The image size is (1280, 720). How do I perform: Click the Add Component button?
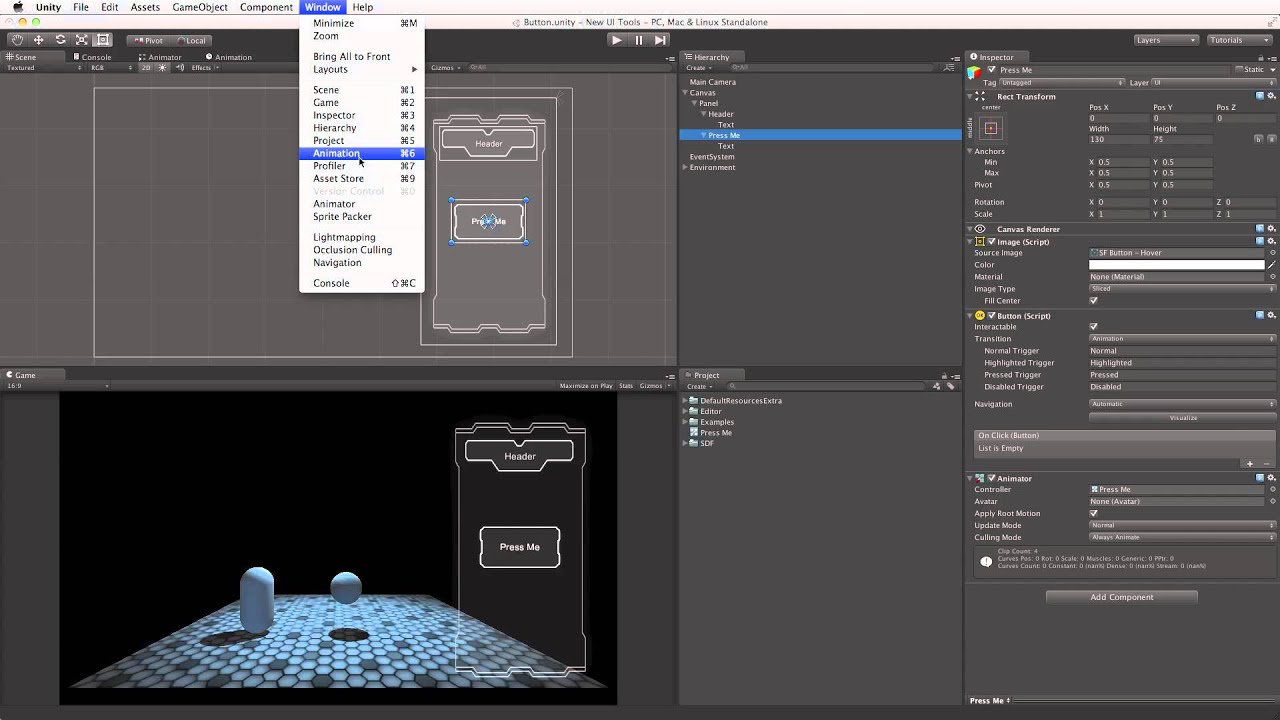(x=1121, y=597)
